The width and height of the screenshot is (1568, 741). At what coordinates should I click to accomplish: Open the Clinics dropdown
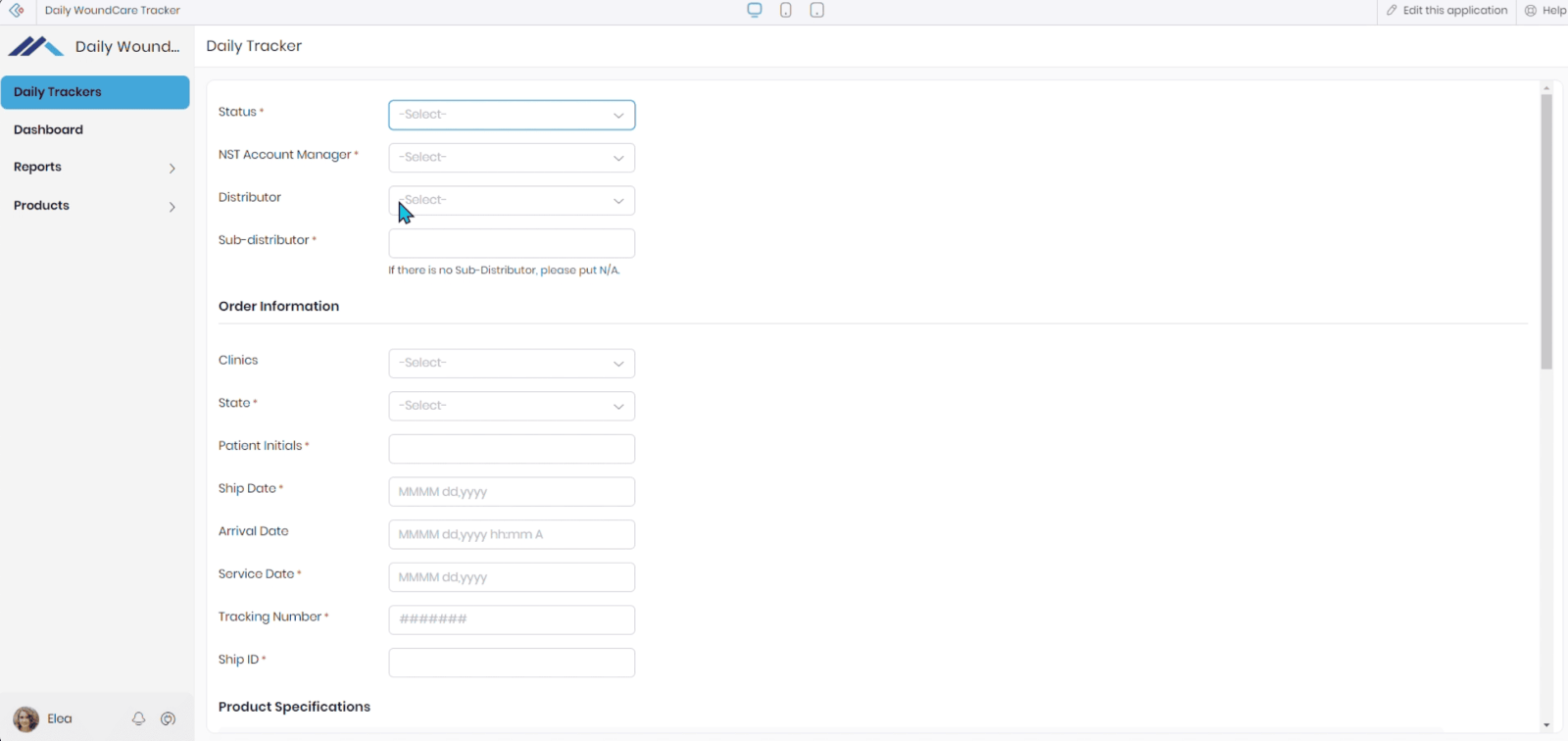point(512,364)
